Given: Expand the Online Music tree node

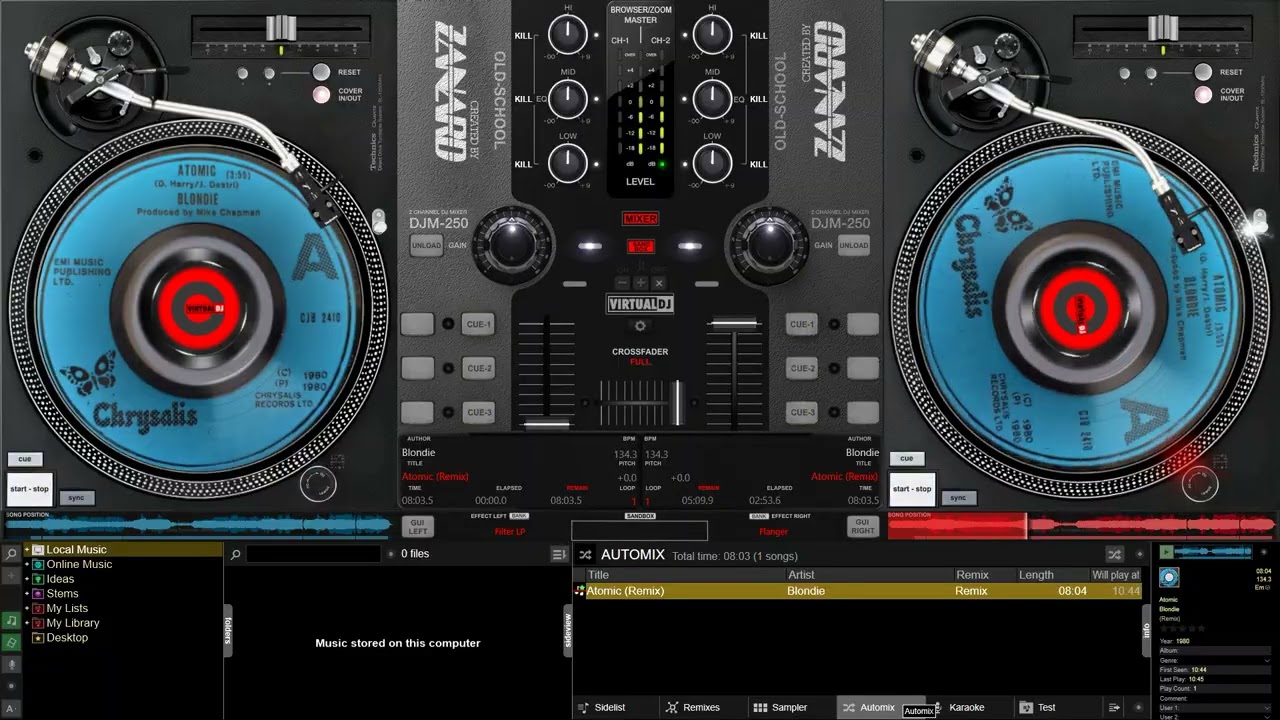Looking at the screenshot, I should (x=27, y=564).
